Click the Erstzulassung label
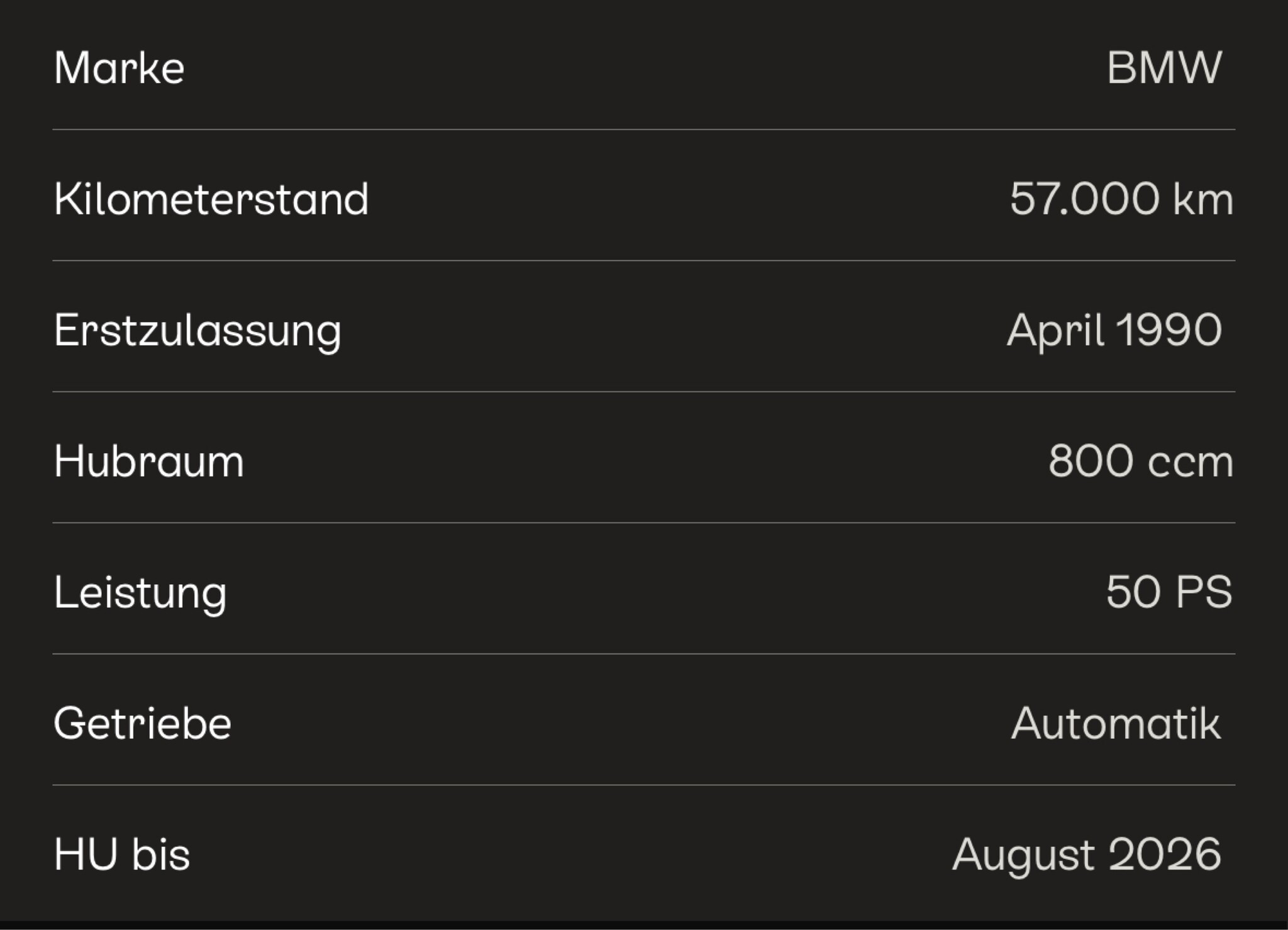1288x930 pixels. 197,331
